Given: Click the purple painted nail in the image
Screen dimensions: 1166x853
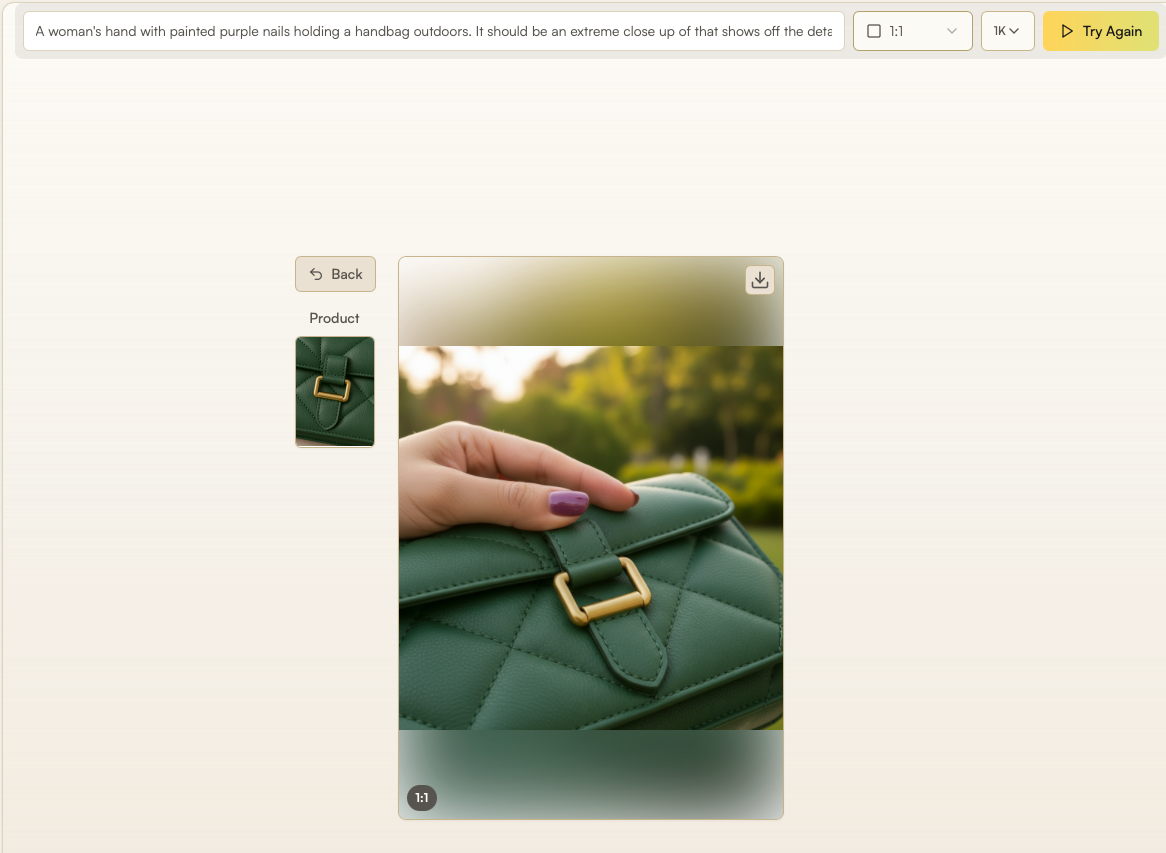Looking at the screenshot, I should [x=569, y=503].
